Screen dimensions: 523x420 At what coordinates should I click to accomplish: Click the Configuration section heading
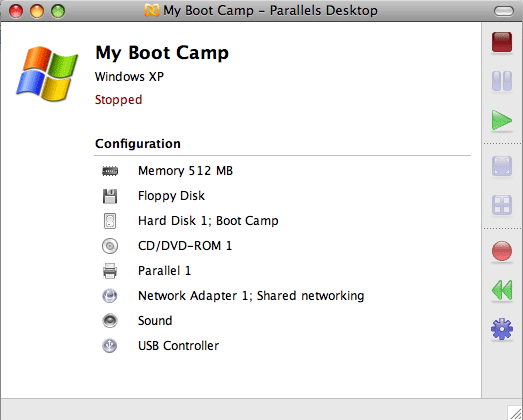[x=138, y=144]
